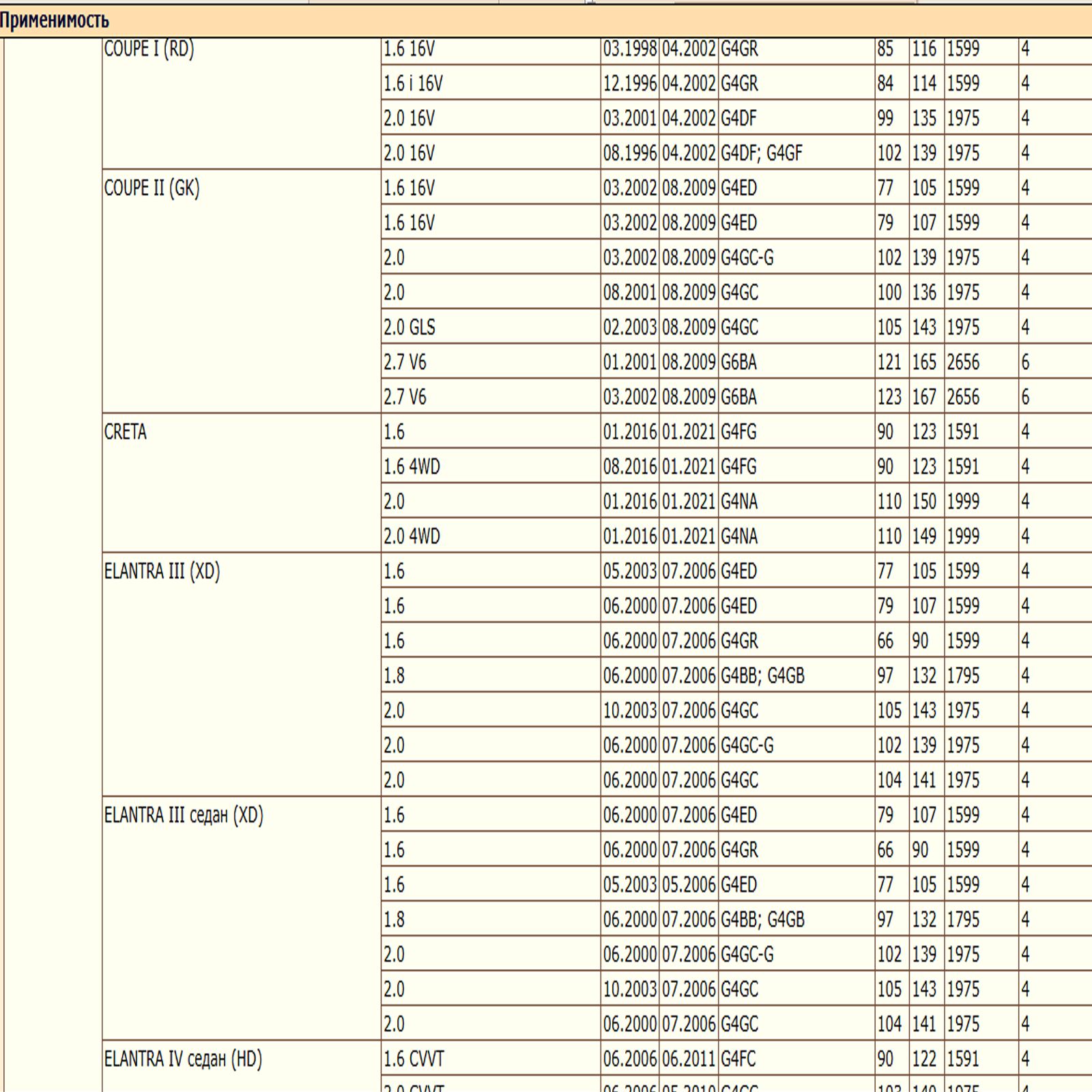Select the 2.0 4WD CRETA modification

click(x=412, y=536)
